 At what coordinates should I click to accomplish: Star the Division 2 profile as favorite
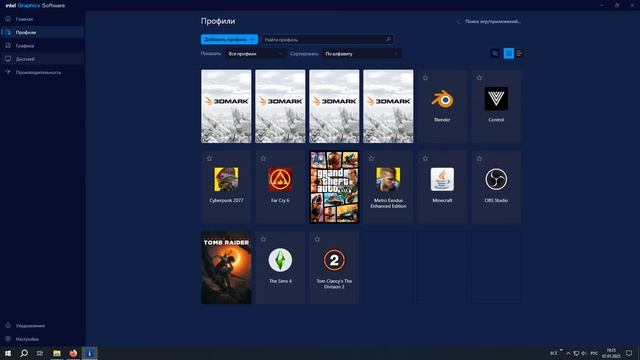317,239
